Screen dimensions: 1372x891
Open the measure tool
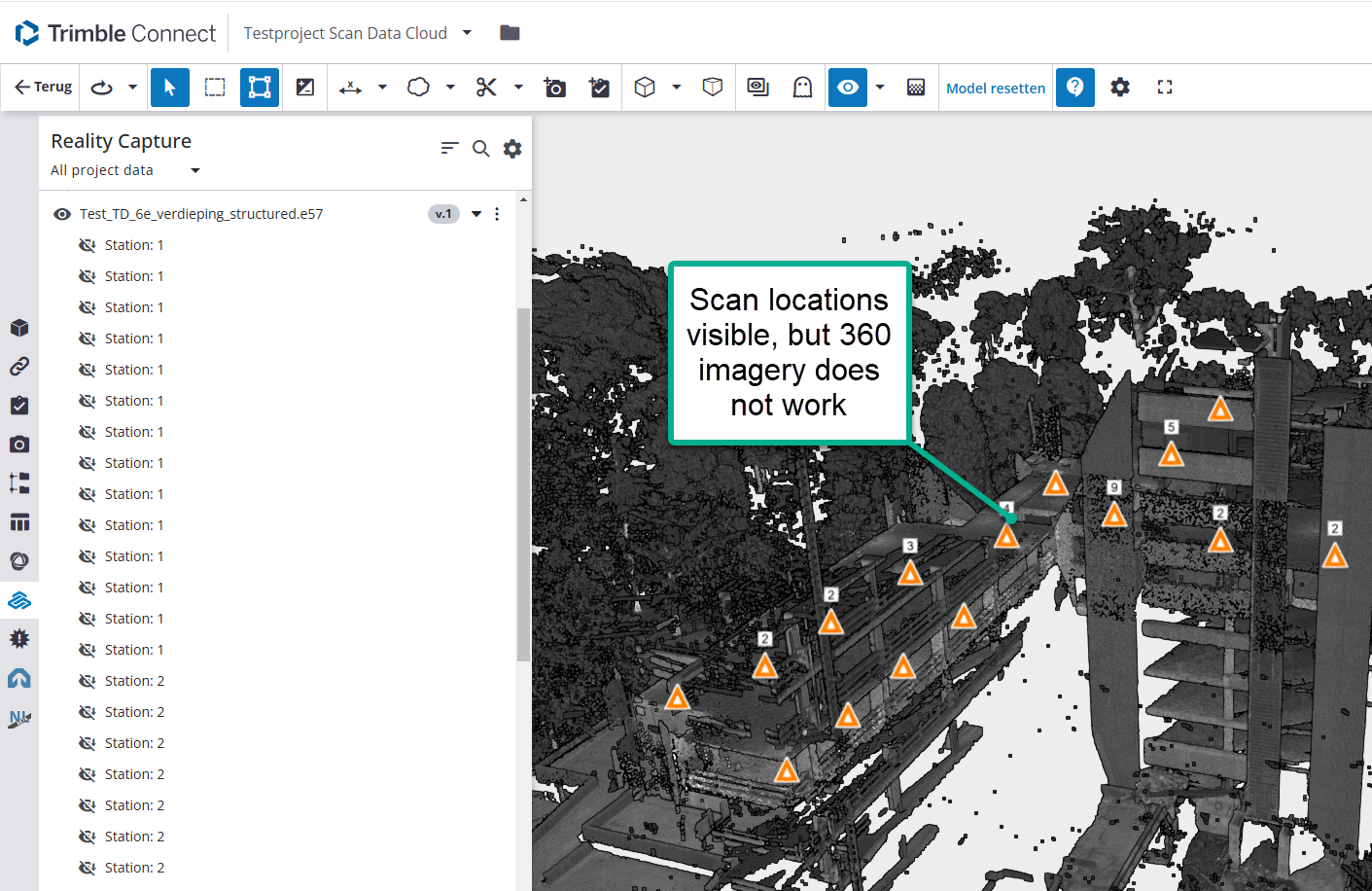(350, 88)
